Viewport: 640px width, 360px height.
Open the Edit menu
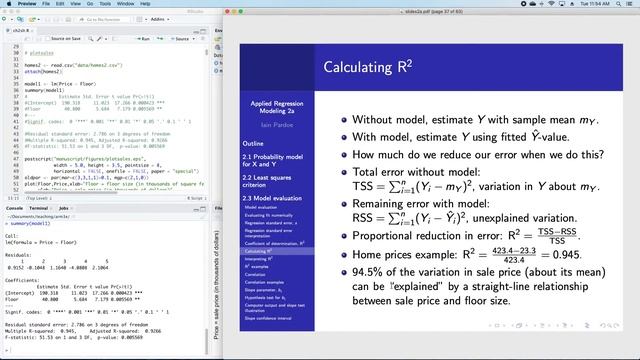click(x=60, y=4)
